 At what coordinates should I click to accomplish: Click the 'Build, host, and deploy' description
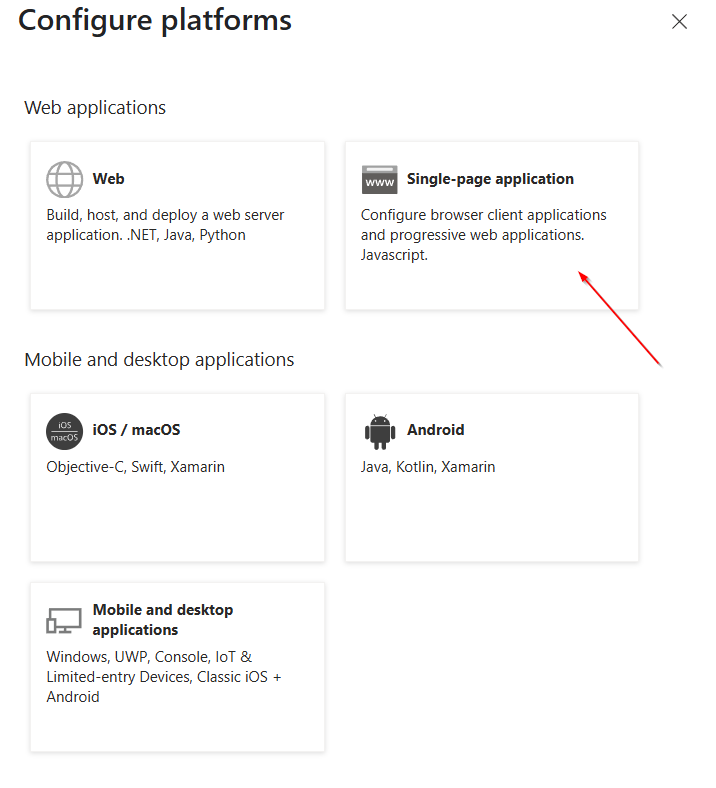(165, 225)
